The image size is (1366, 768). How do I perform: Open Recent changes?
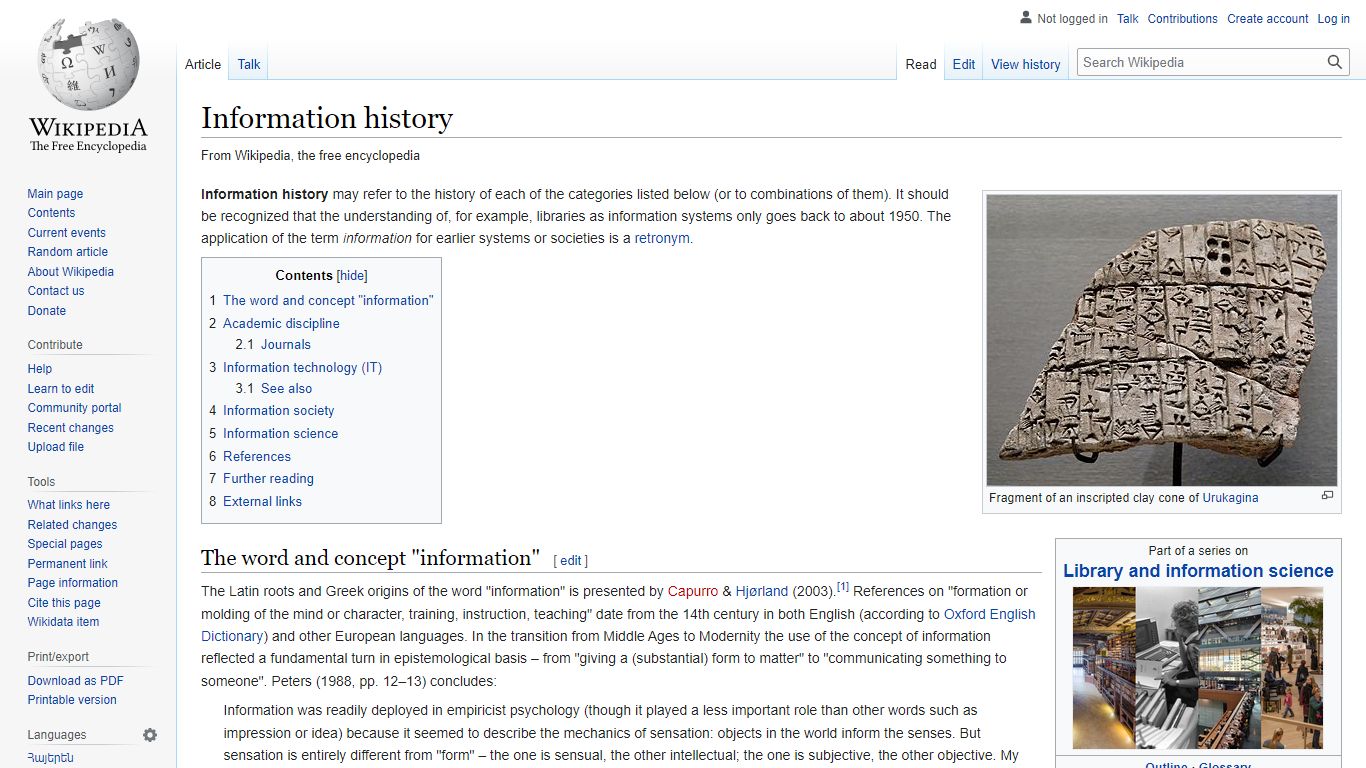pos(70,428)
